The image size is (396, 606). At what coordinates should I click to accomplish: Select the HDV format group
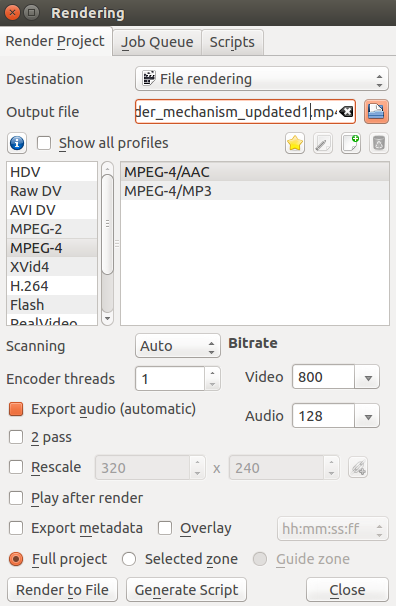coord(52,172)
